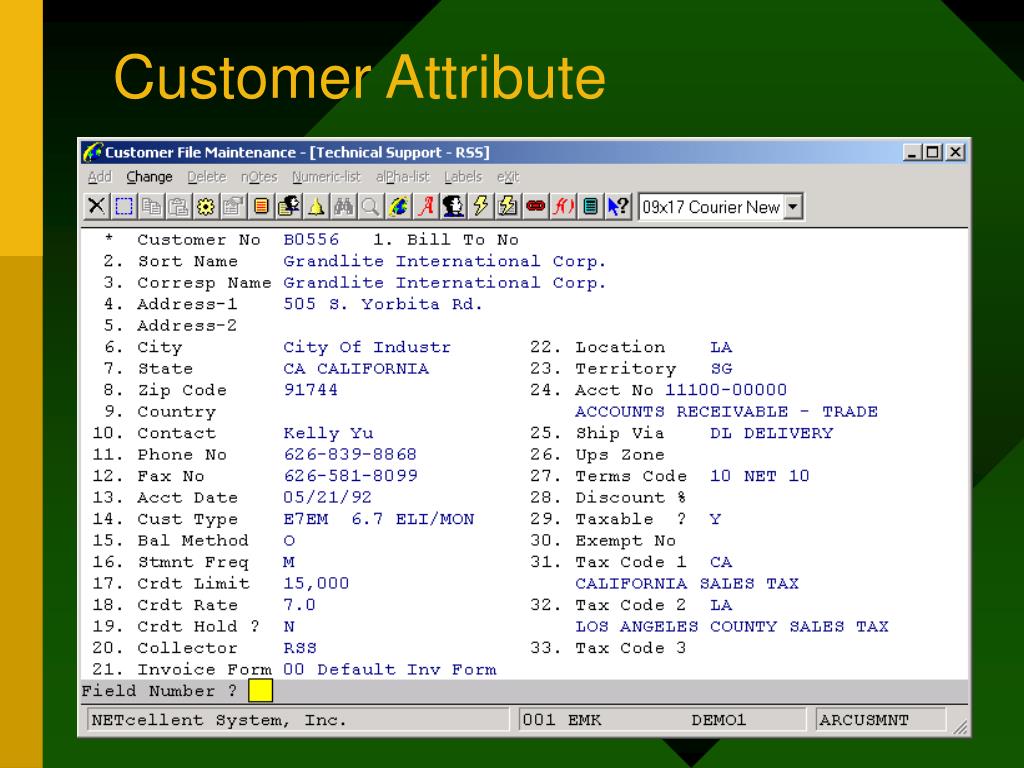The image size is (1024, 768).
Task: Click the Territory value SG
Action: (721, 369)
